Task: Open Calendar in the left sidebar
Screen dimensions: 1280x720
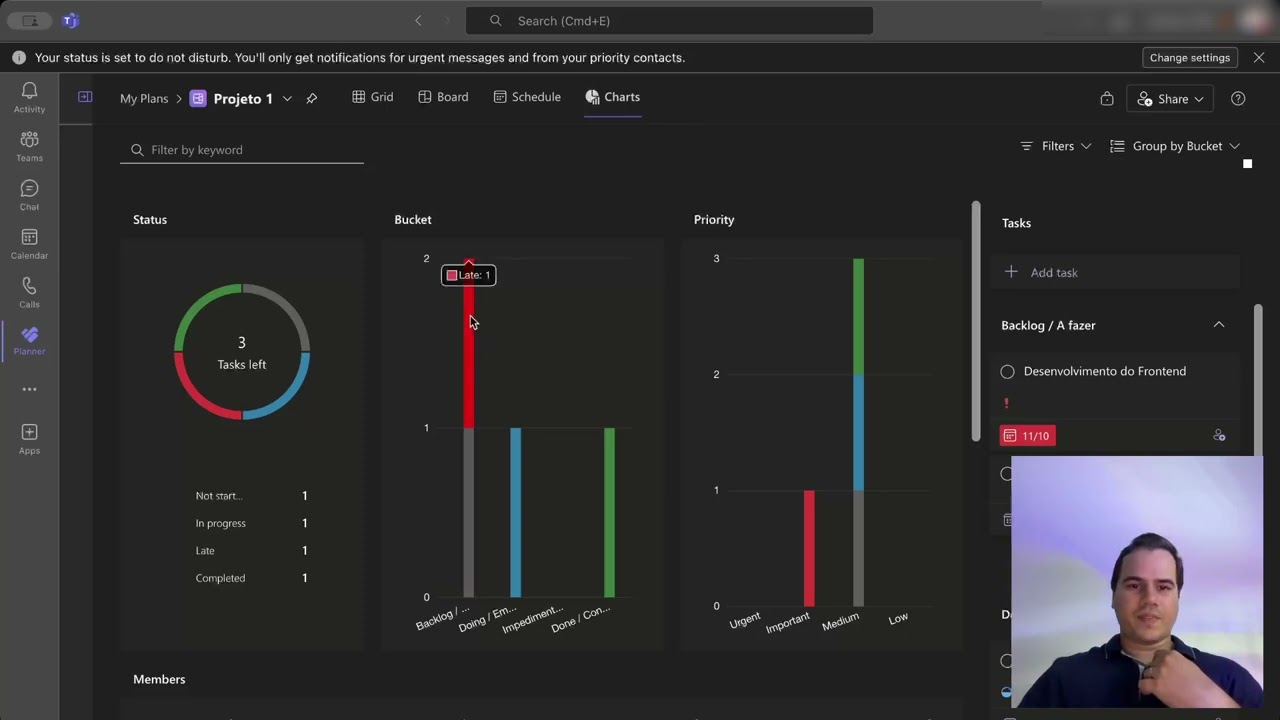Action: coord(29,244)
